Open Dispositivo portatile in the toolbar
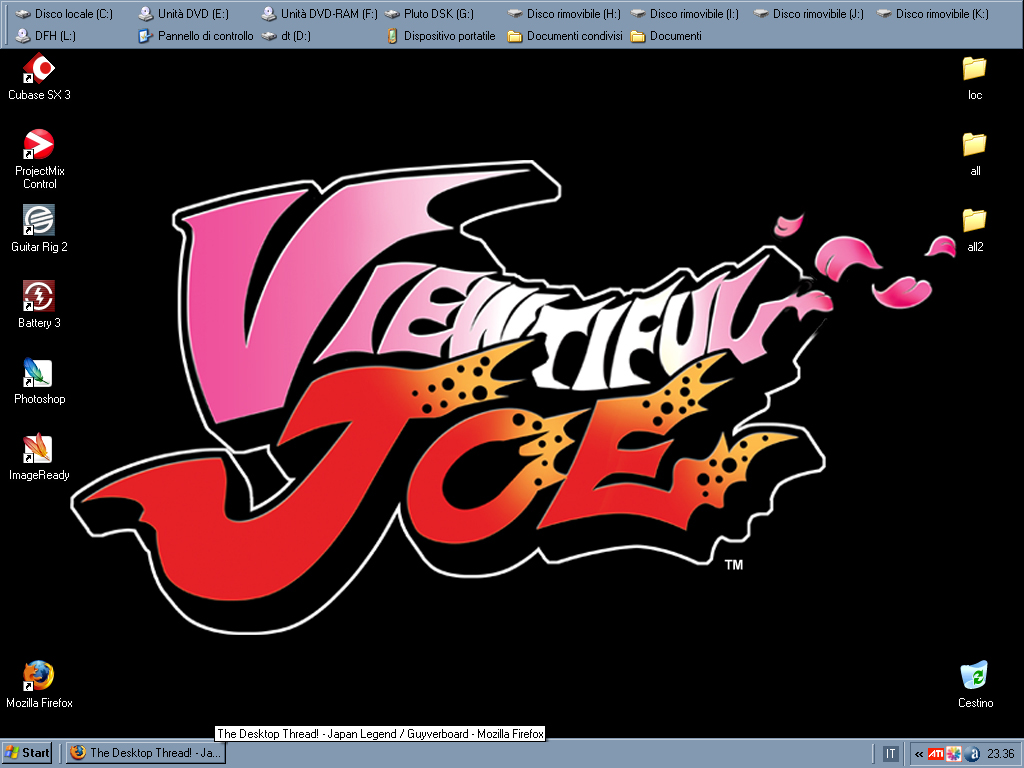 tap(440, 36)
